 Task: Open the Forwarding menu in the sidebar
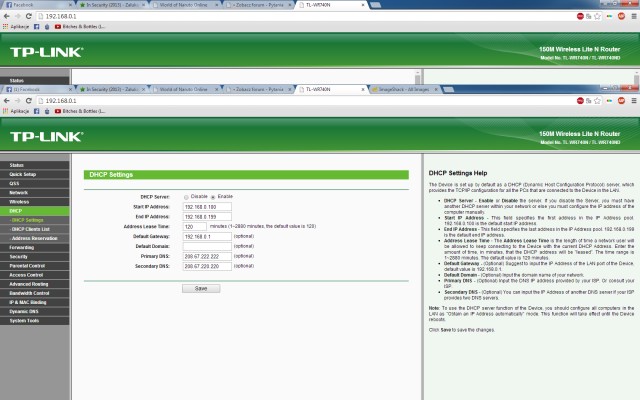click(35, 247)
